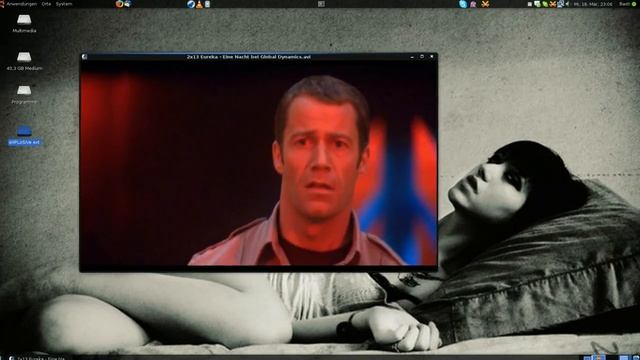This screenshot has height=360, width=640.
Task: Click the green session status icon
Action: tap(635, 4)
